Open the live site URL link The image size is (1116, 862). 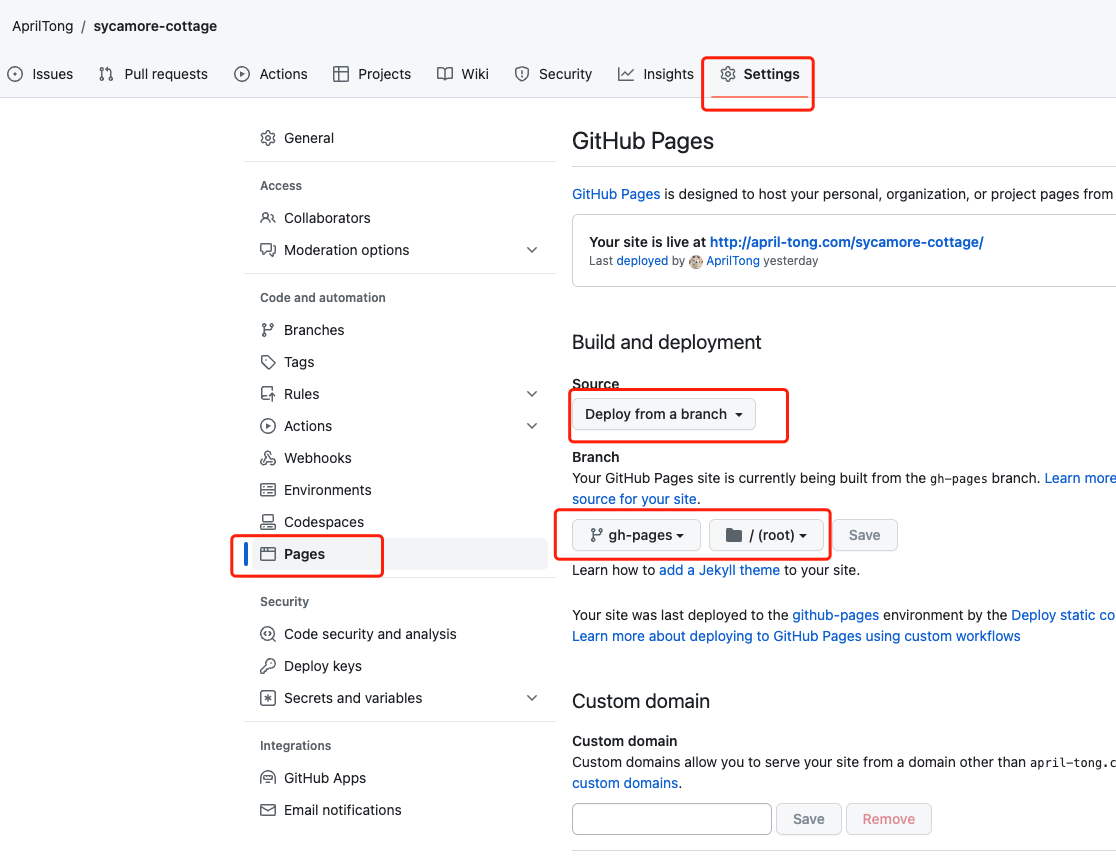pos(846,242)
